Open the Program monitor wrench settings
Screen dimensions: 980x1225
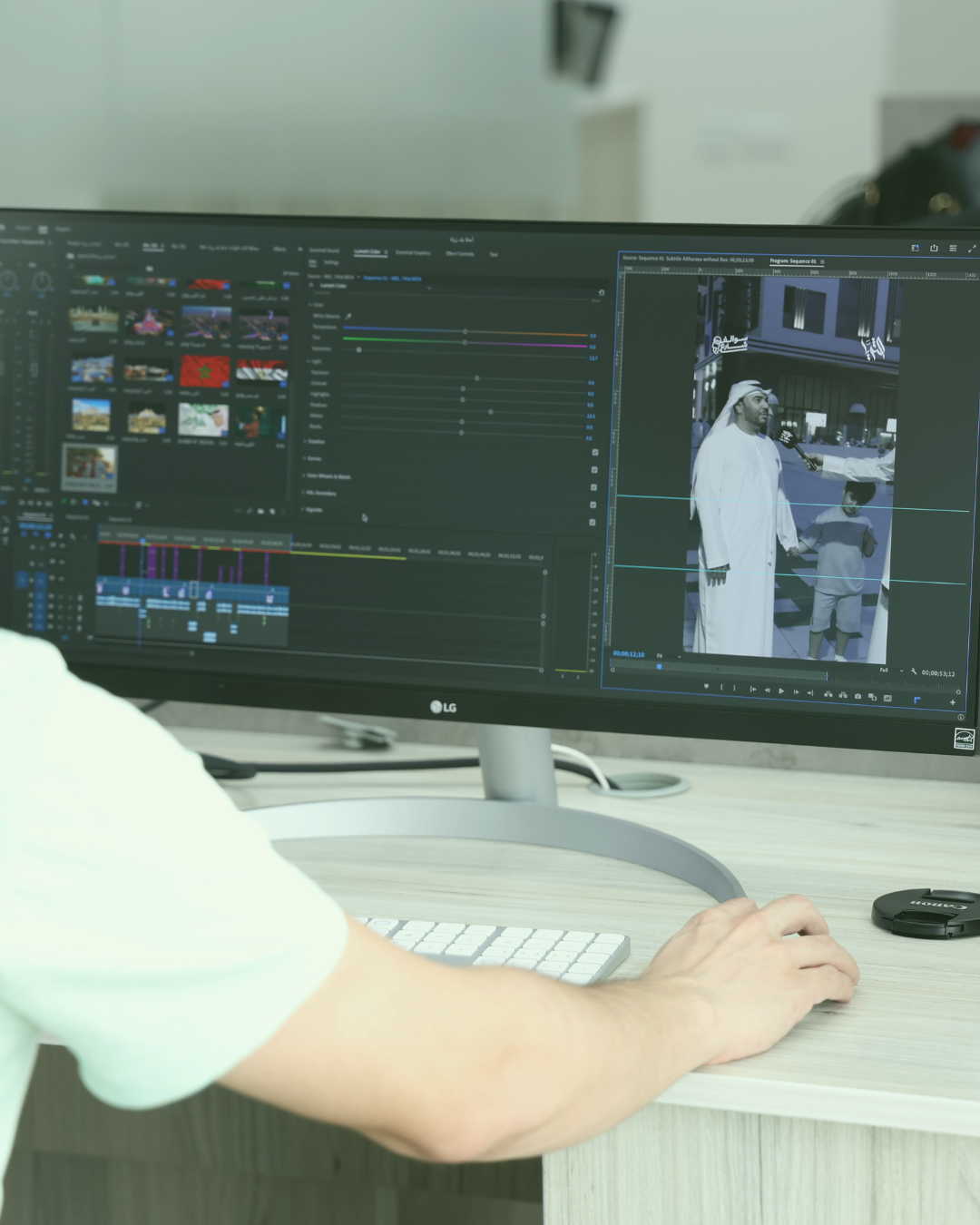tap(914, 672)
